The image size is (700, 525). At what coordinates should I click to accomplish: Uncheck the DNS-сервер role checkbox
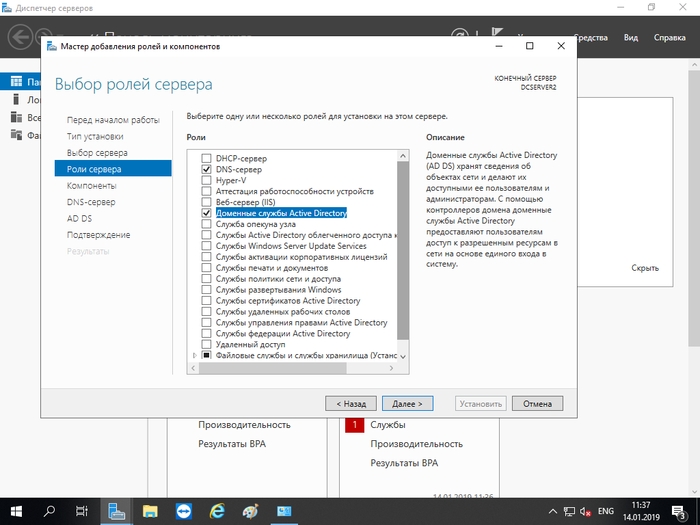click(206, 169)
